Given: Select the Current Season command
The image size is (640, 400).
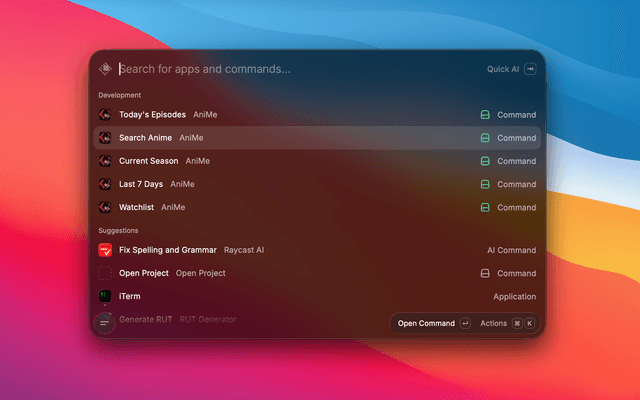Looking at the screenshot, I should (317, 161).
